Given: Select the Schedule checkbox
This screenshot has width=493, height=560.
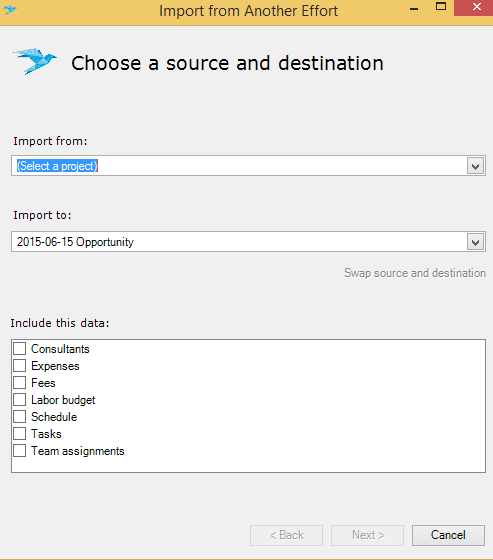Looking at the screenshot, I should tap(20, 417).
